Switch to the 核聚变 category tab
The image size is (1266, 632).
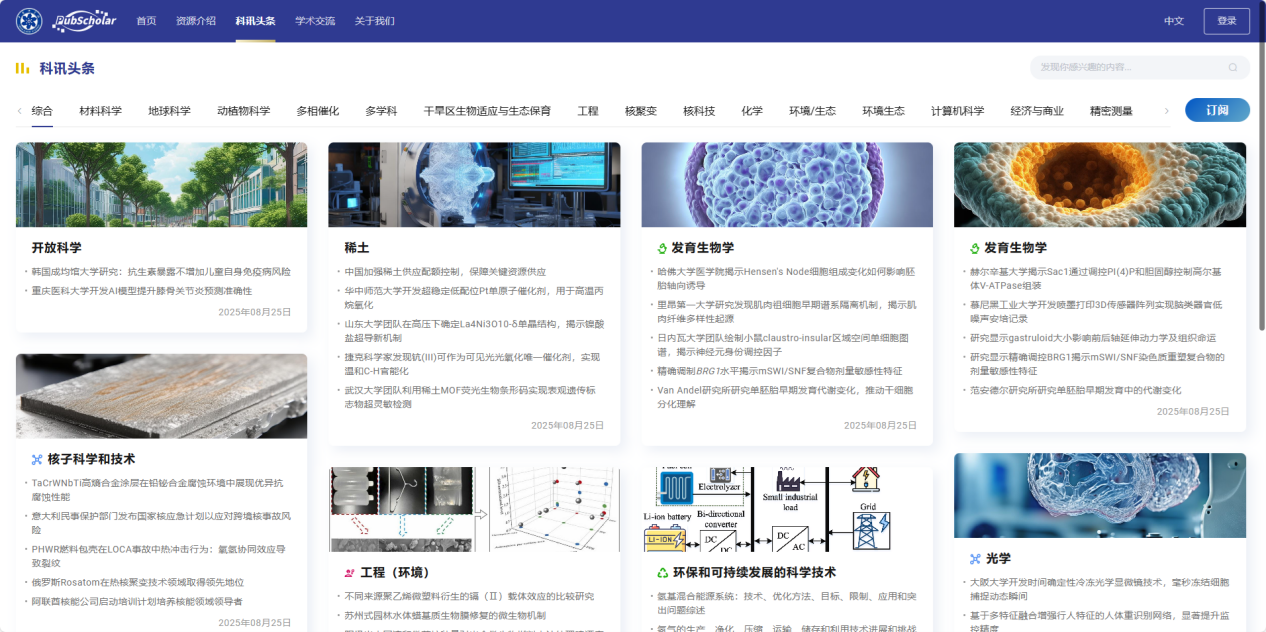(640, 111)
